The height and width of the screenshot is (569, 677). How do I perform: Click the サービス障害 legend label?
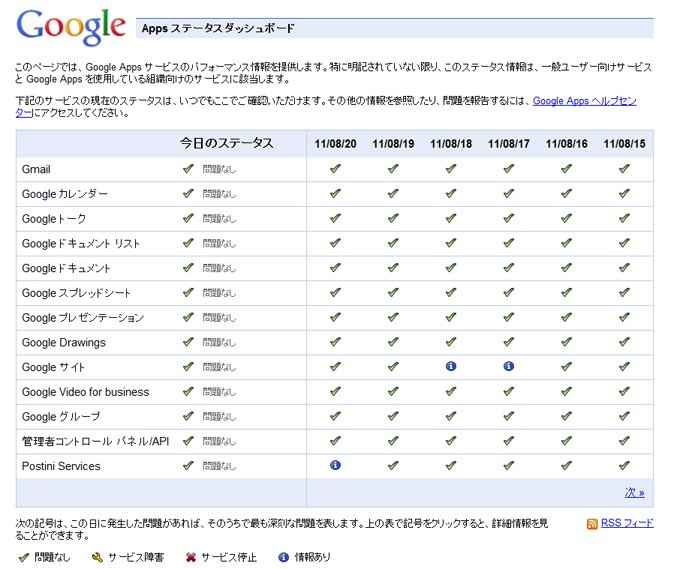coord(136,557)
